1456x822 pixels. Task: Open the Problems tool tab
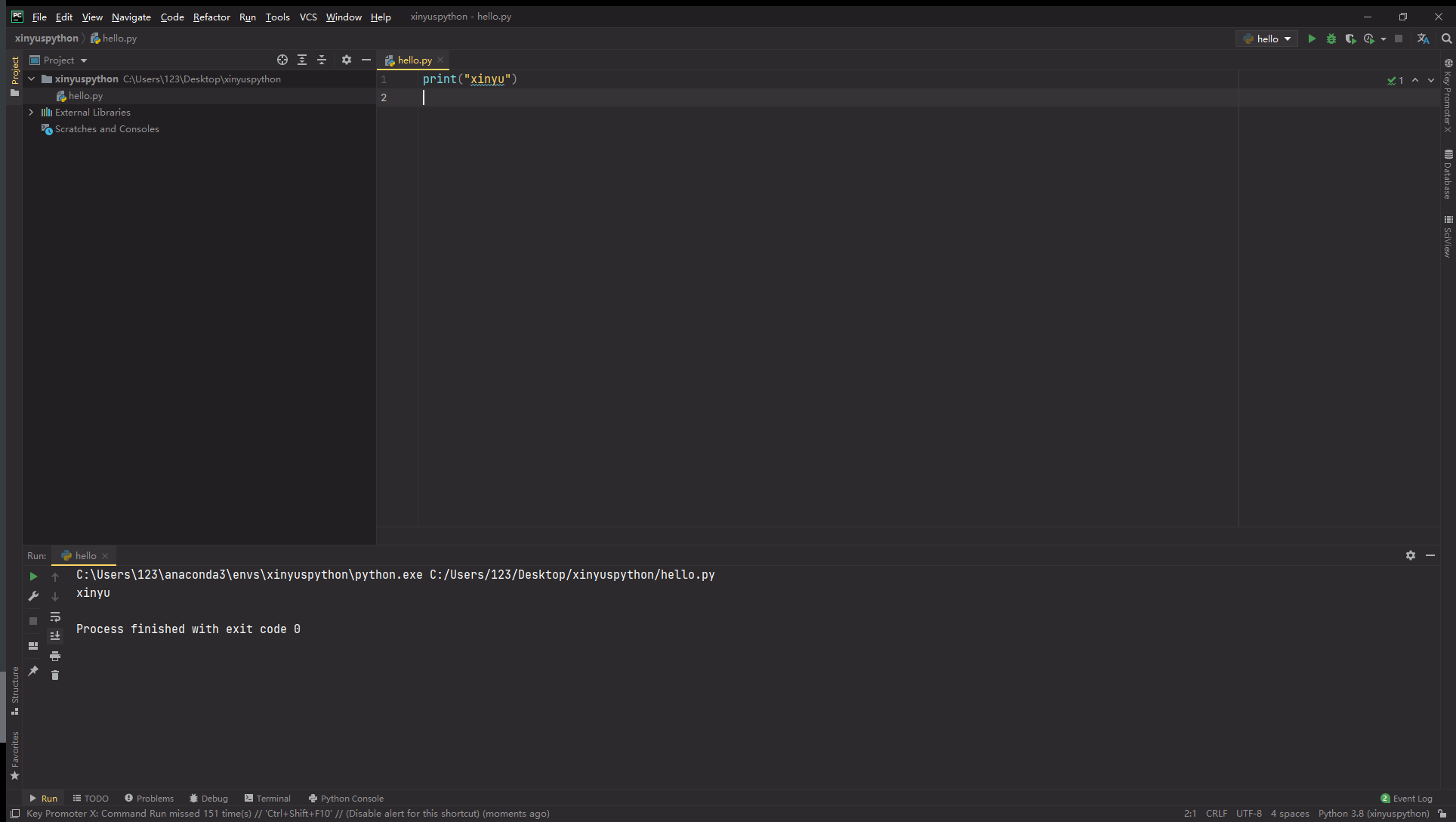tap(149, 799)
